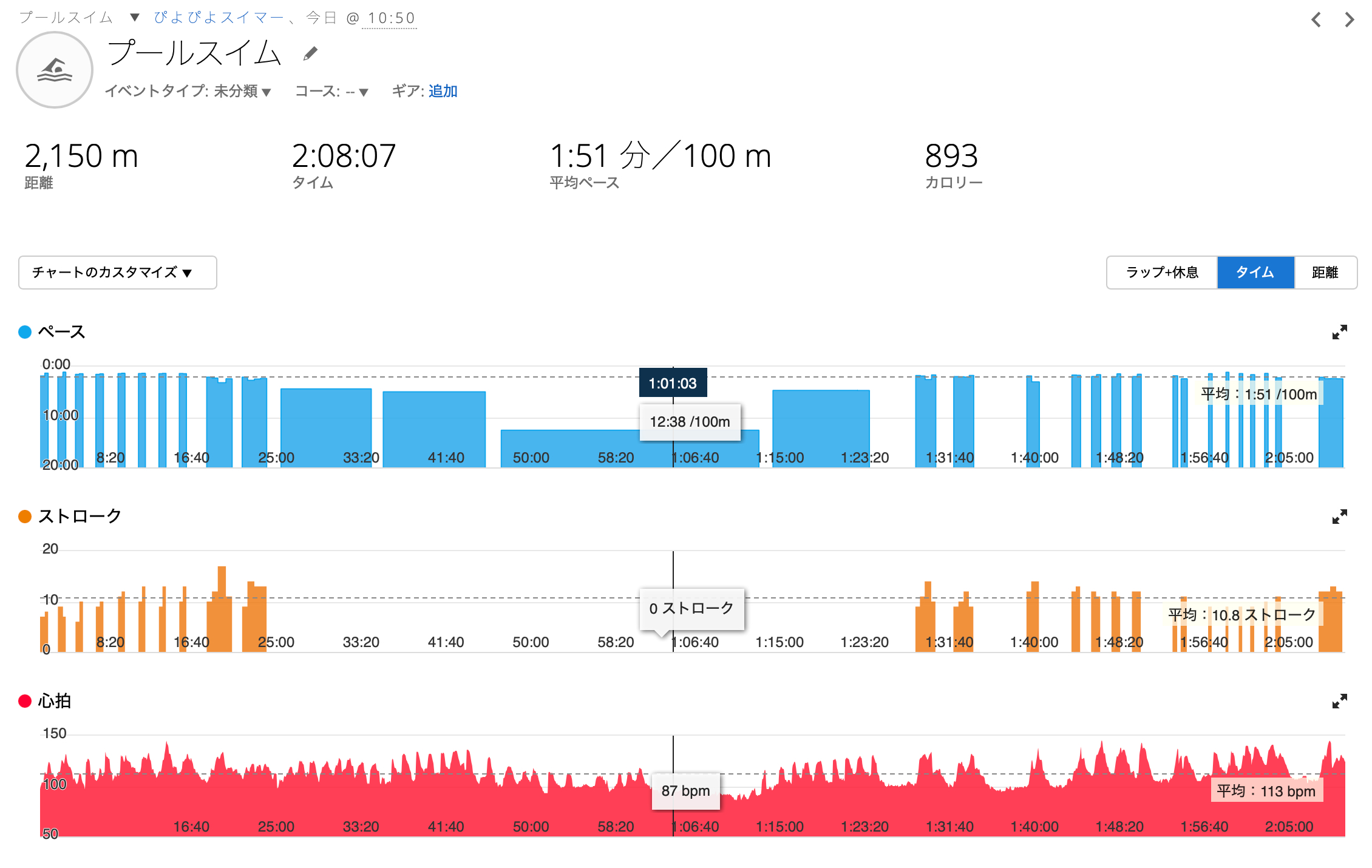Screen dimensions: 1372x868
Task: Expand the ストローク chart to fullscreen
Action: pyautogui.click(x=1339, y=517)
